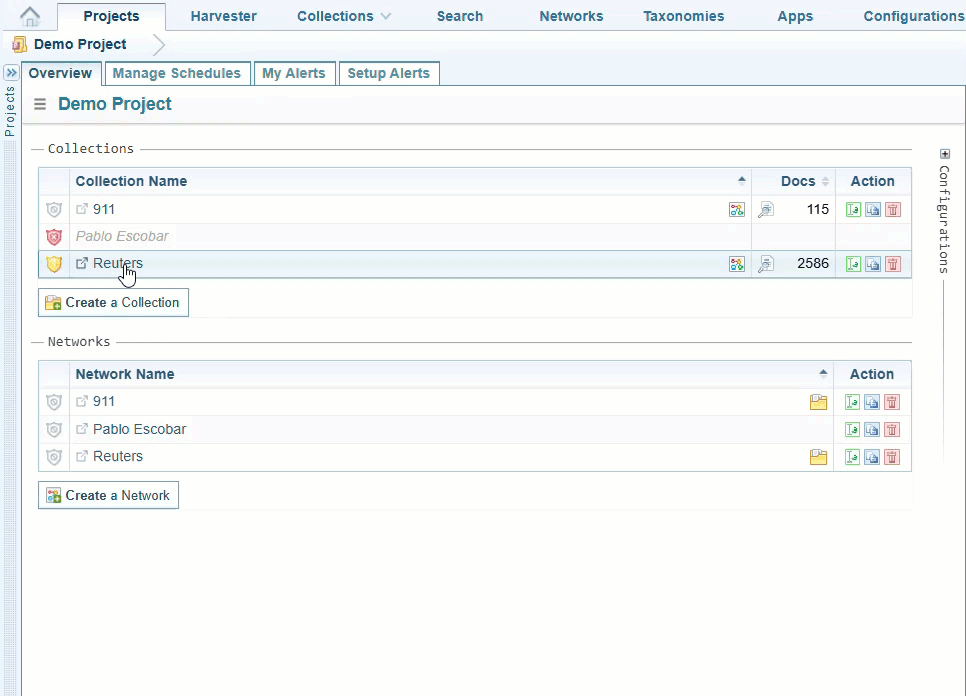This screenshot has height=696, width=966.
Task: Click the copy icon for the Reuters collection
Action: point(873,264)
